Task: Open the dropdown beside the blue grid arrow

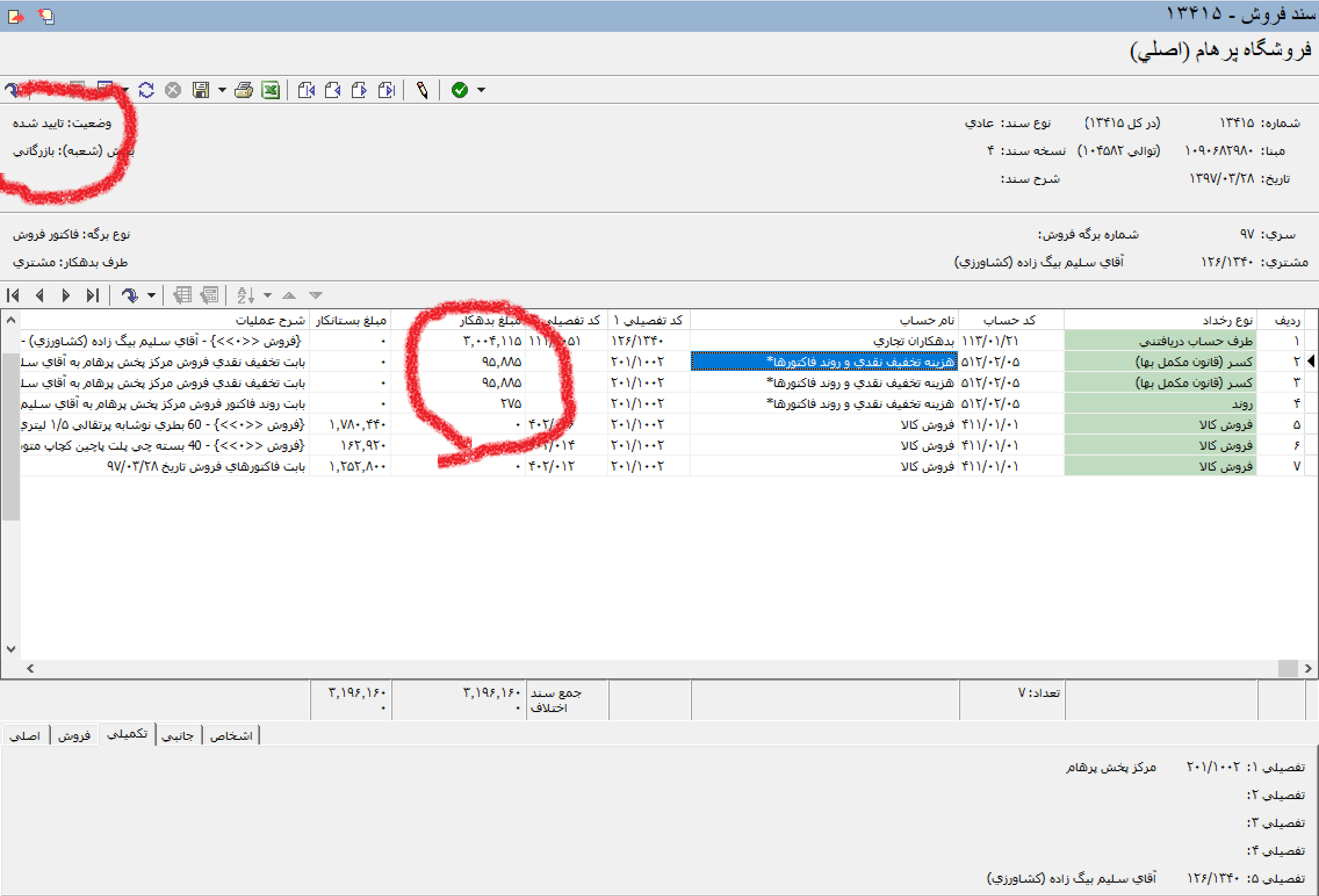Action: pyautogui.click(x=152, y=295)
